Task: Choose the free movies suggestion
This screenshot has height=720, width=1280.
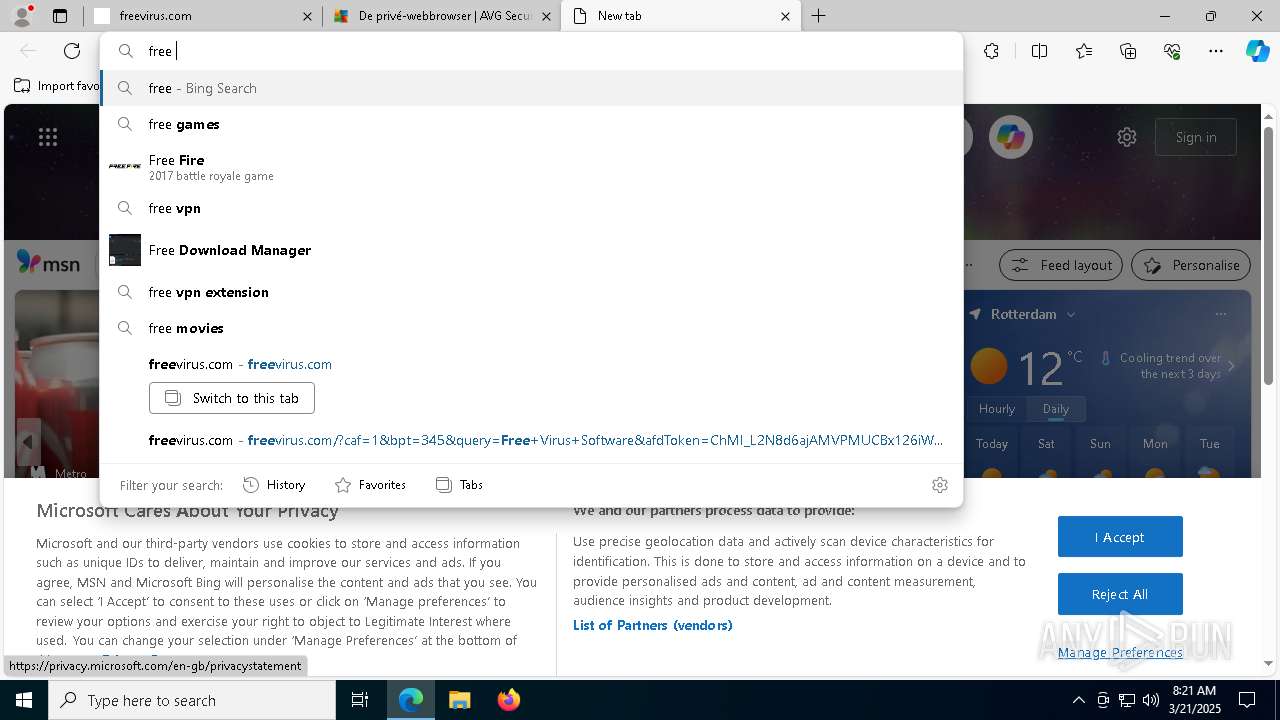Action: (x=531, y=328)
